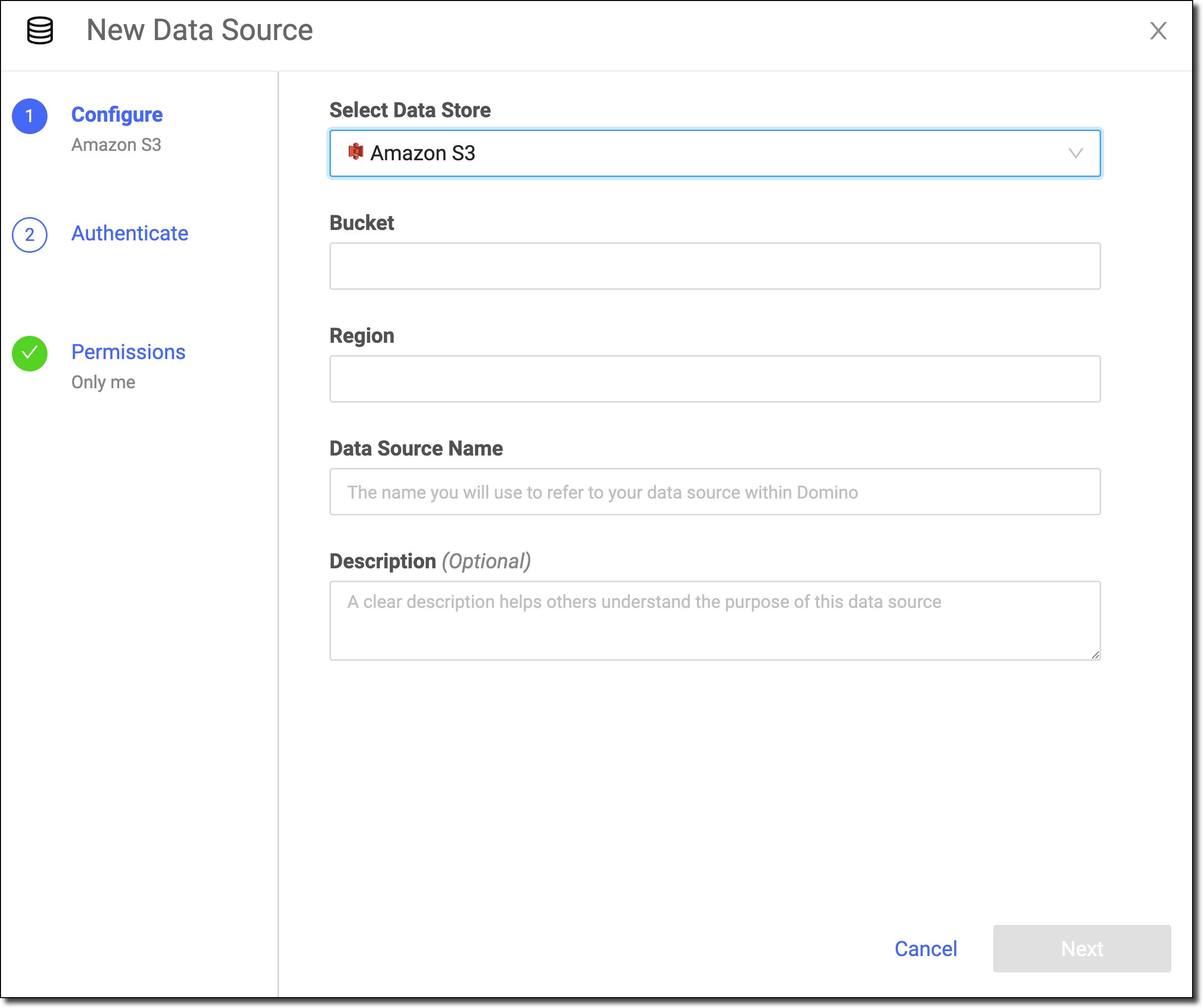Expand the Select Data Store dropdown arrow
Viewport: 1203px width, 1008px height.
(x=1075, y=153)
